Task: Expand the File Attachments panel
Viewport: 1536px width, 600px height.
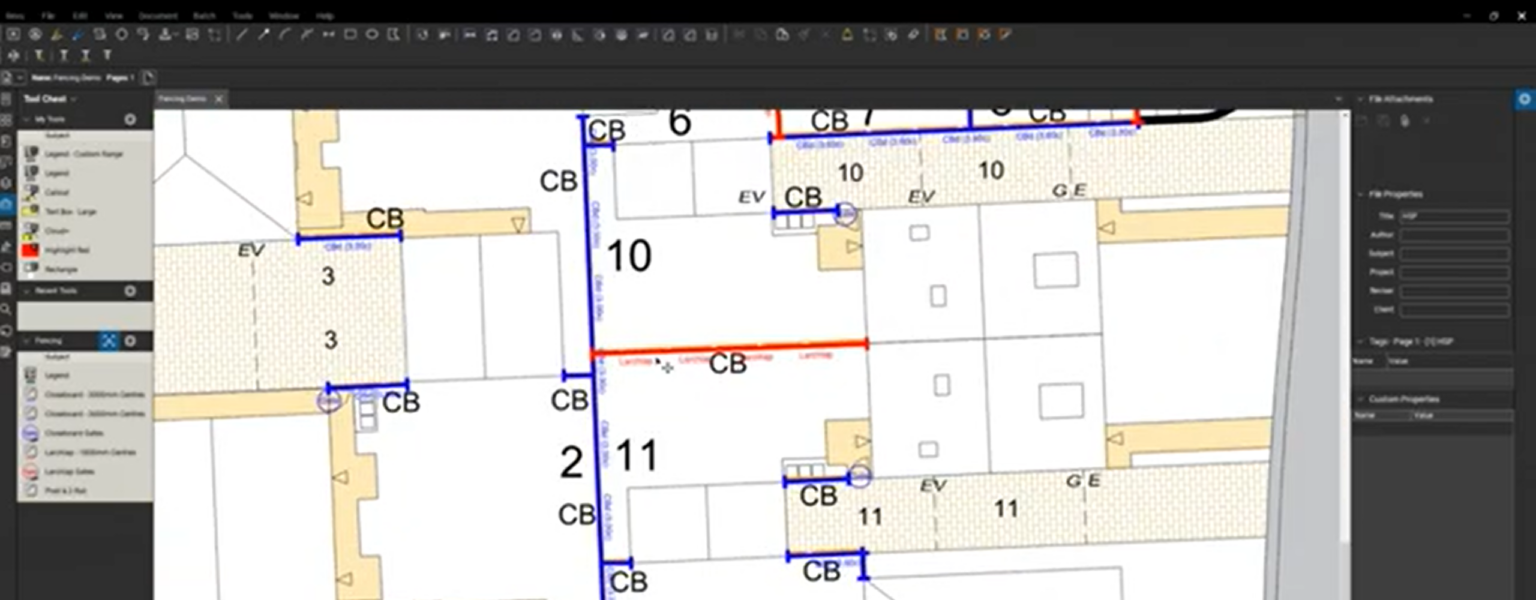Action: [1363, 99]
